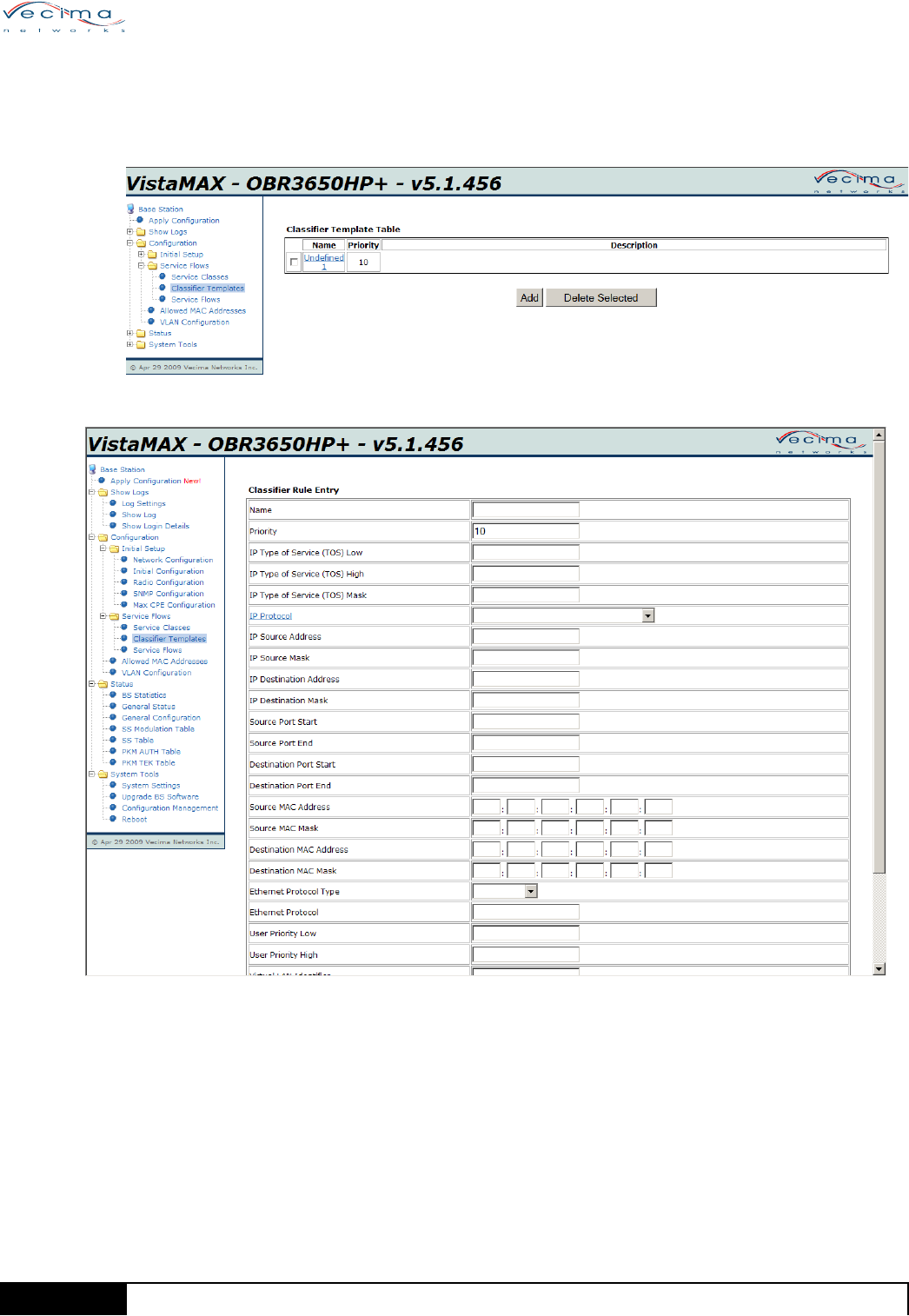The width and height of the screenshot is (909, 1316).
Task: Click the IP Source Address field
Action: tap(526, 637)
